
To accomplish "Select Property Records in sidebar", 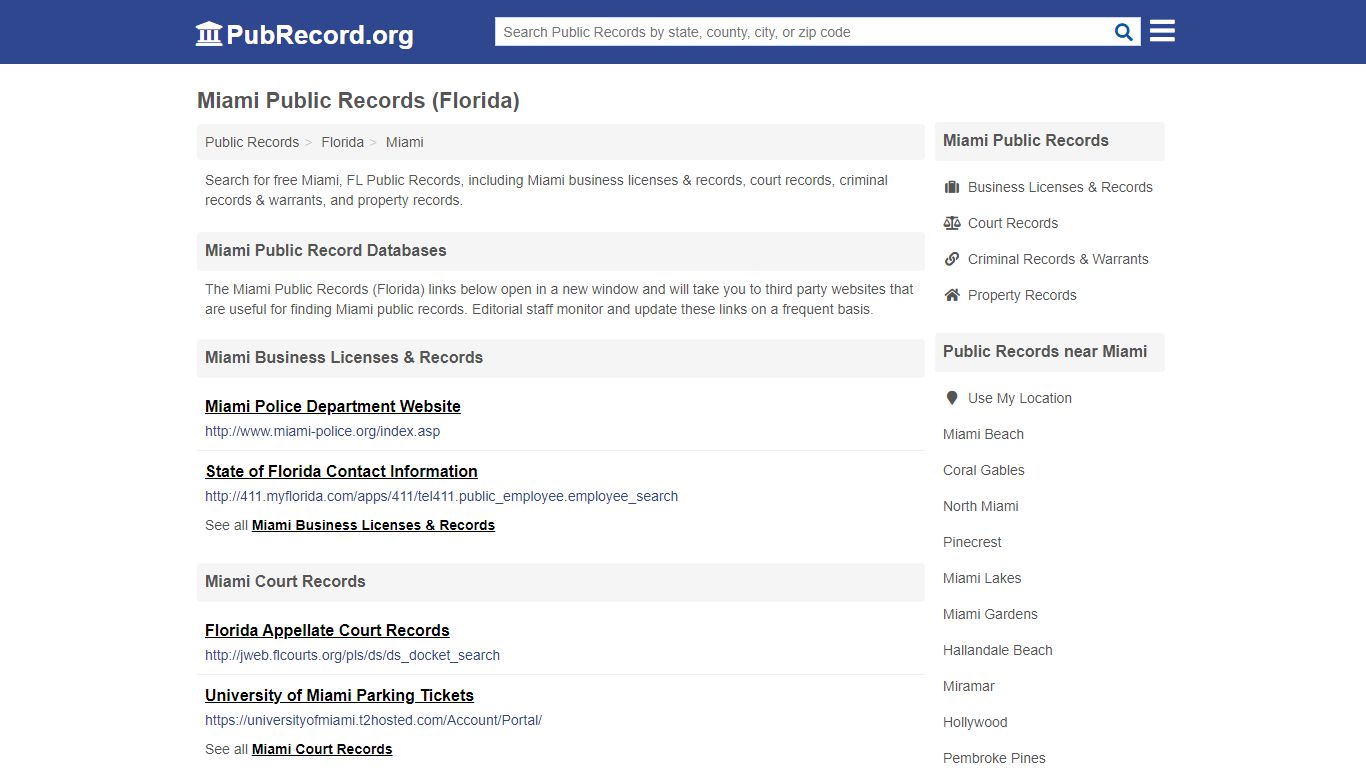I will [x=1022, y=295].
